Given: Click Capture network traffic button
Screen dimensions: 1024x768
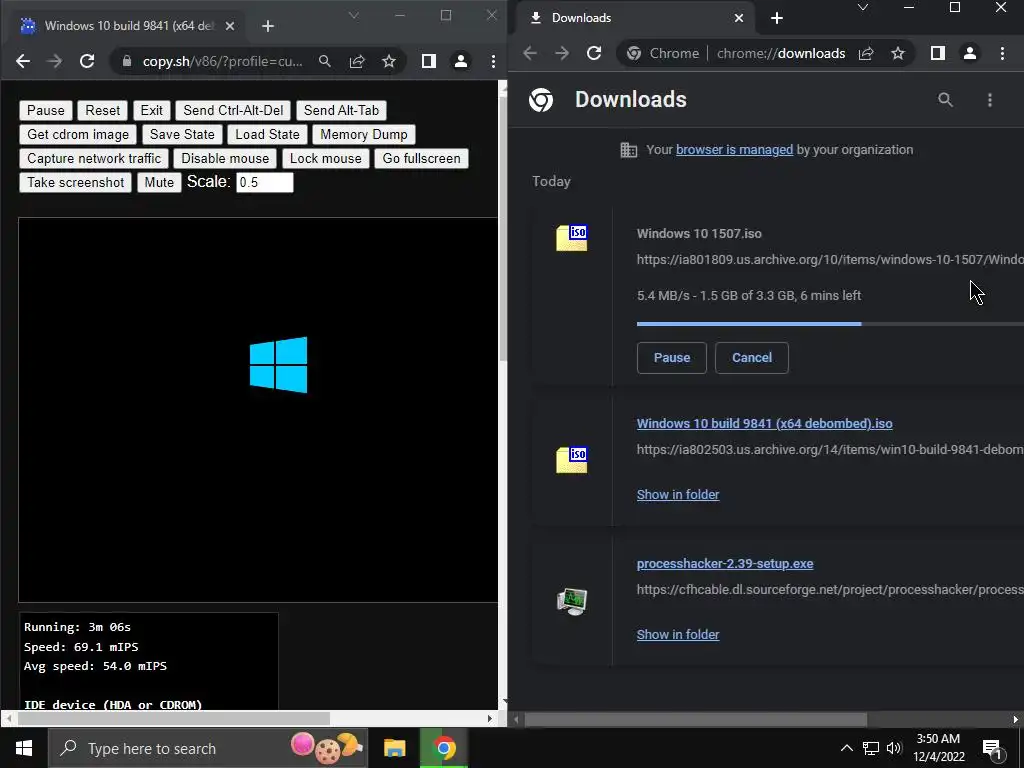Looking at the screenshot, I should tap(94, 159).
